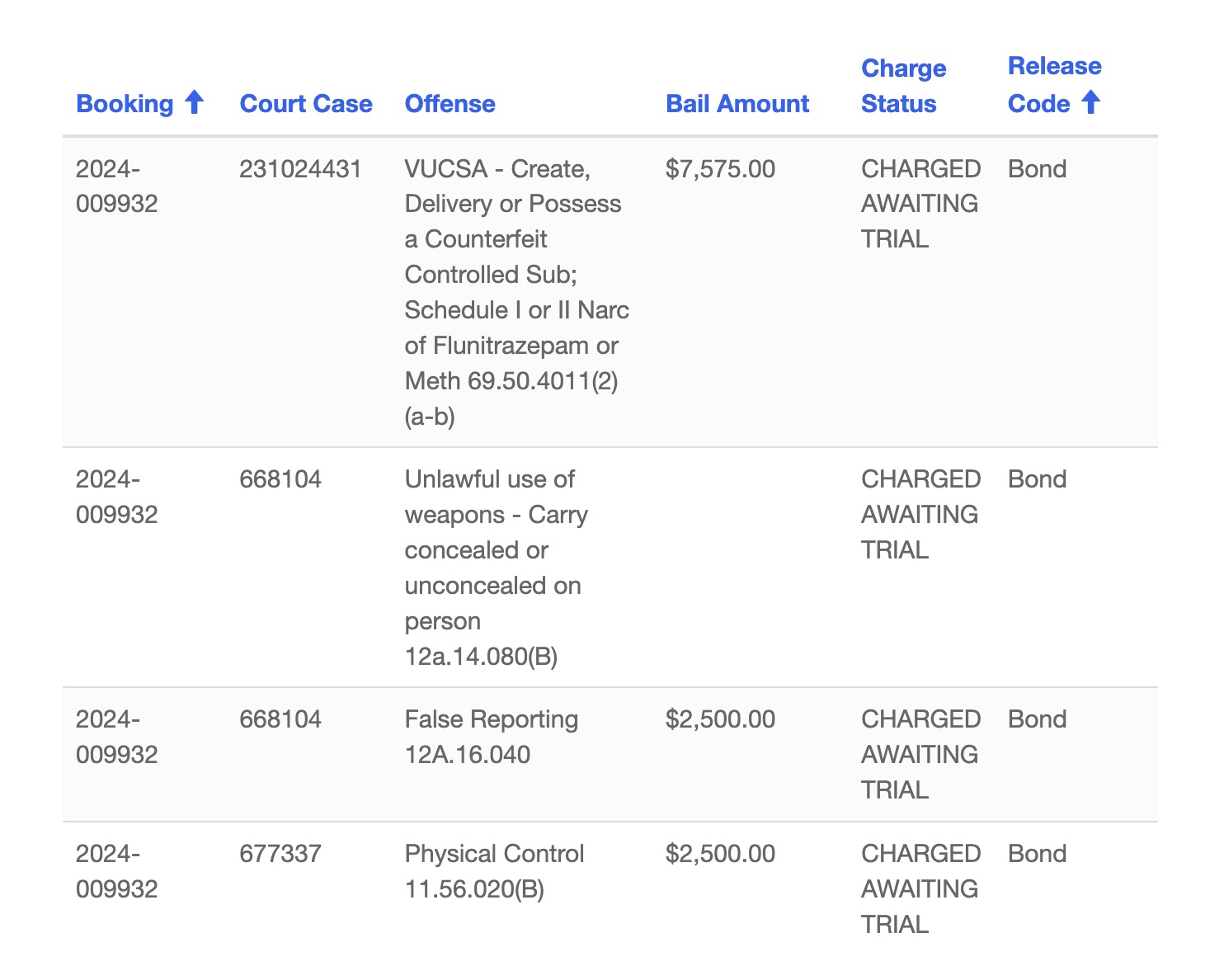The image size is (1224, 980).
Task: Sort by the Court Case column header
Action: click(306, 104)
